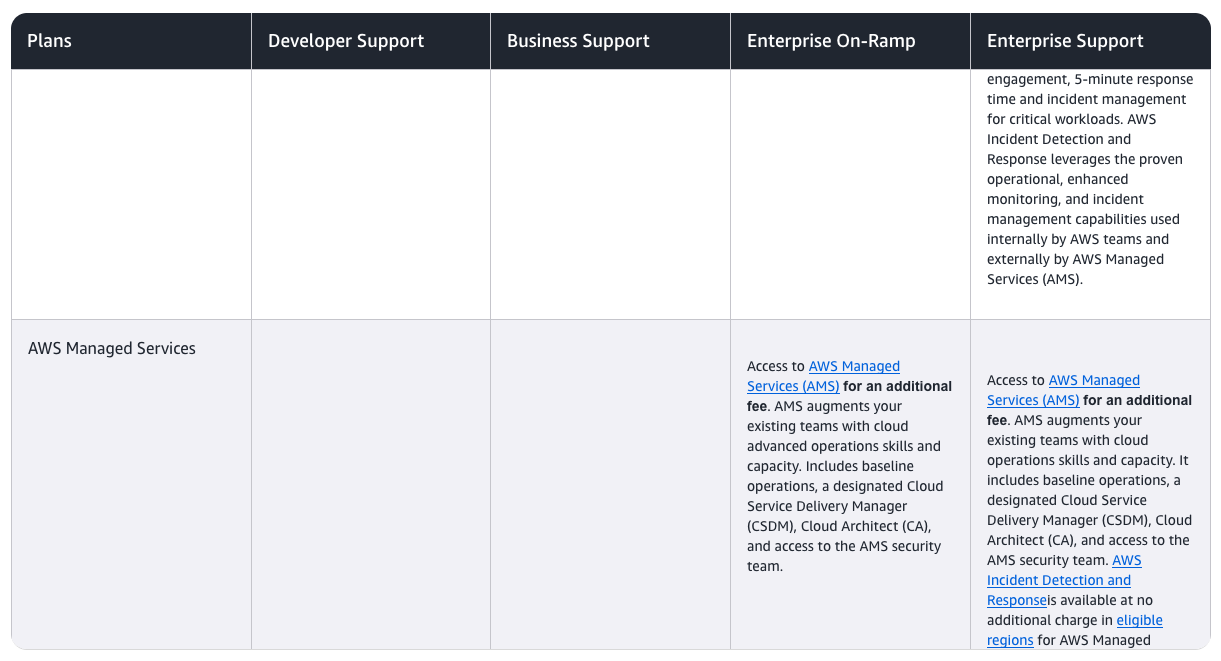Viewport: 1221px width, 661px height.
Task: Open AWS Managed Services link in Enterprise On-Ramp column
Action: pos(853,367)
